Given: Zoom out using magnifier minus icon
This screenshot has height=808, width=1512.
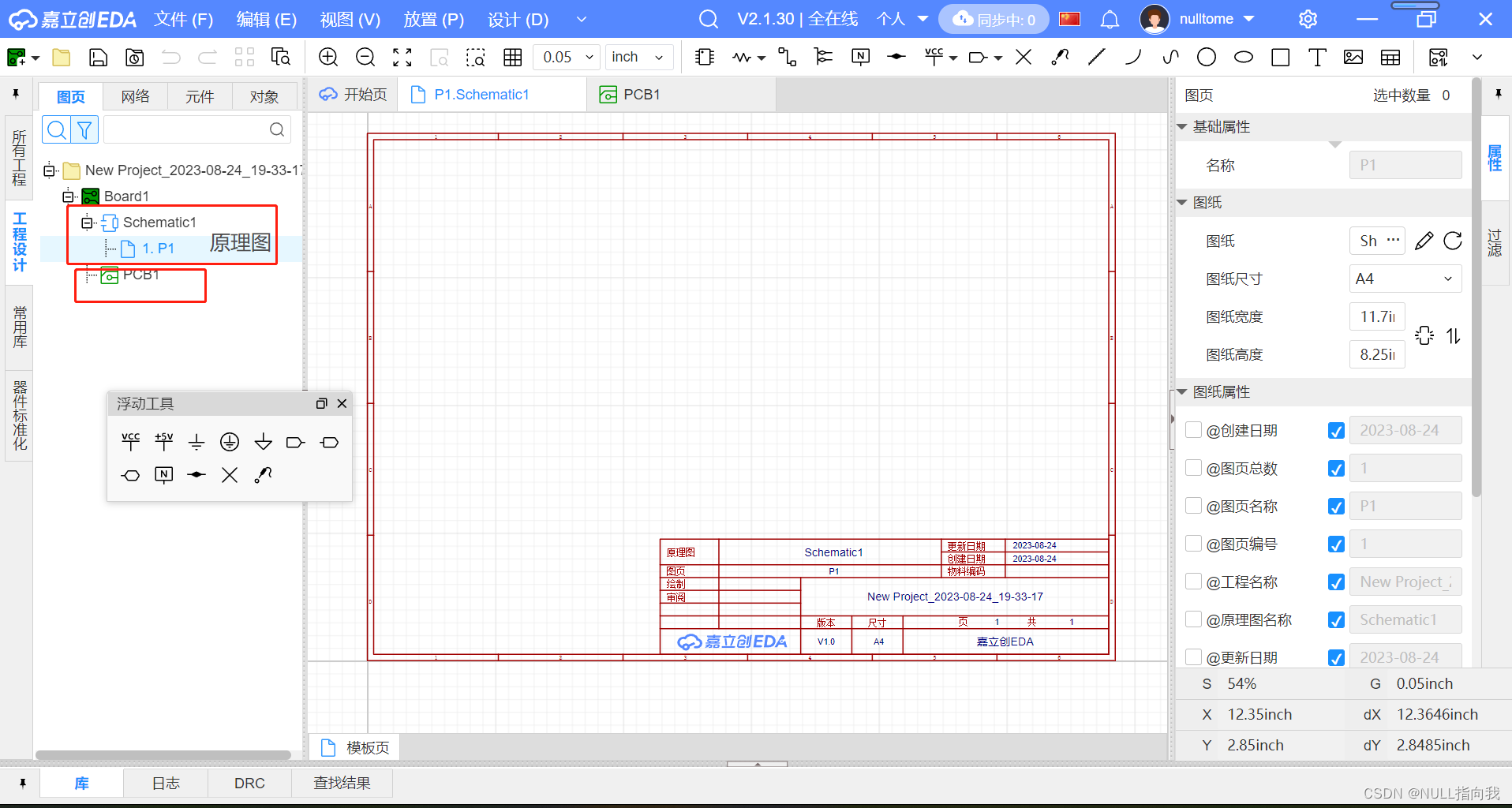Looking at the screenshot, I should pyautogui.click(x=365, y=57).
